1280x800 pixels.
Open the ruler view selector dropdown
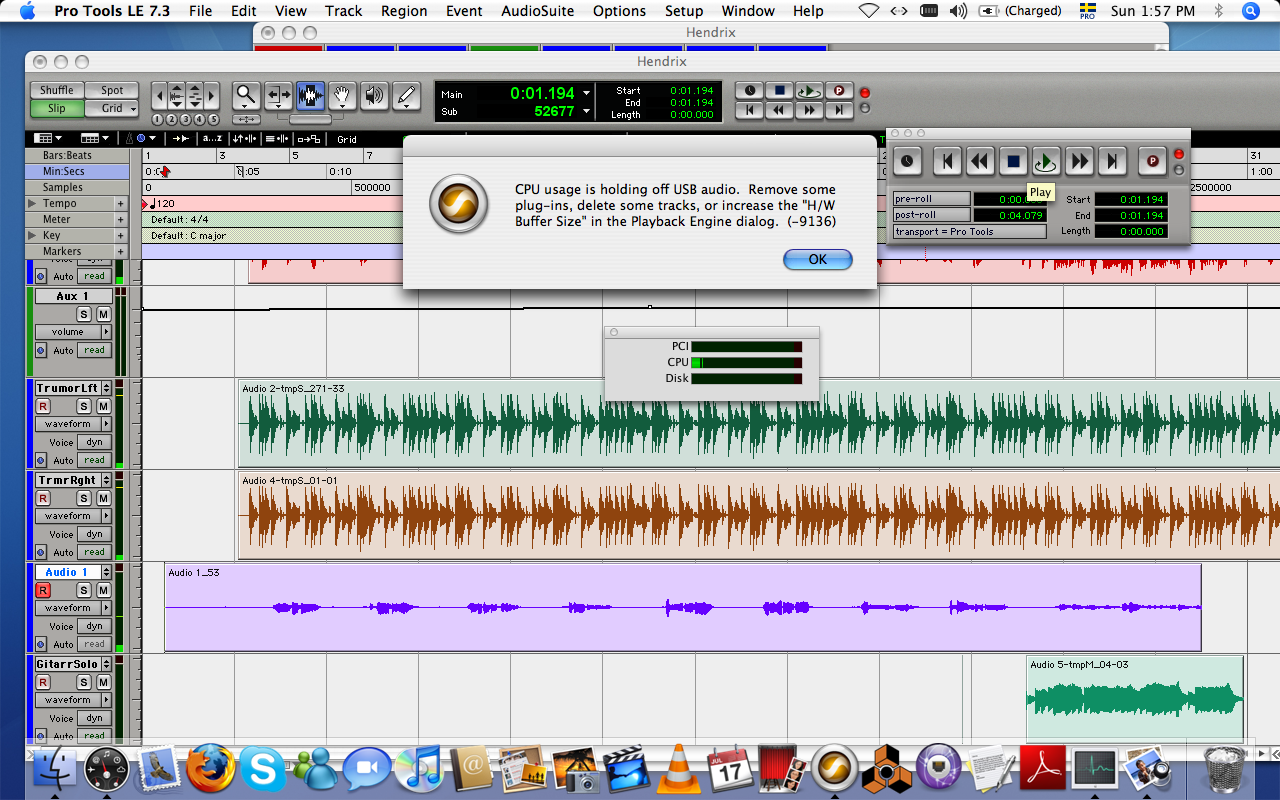pos(95,139)
